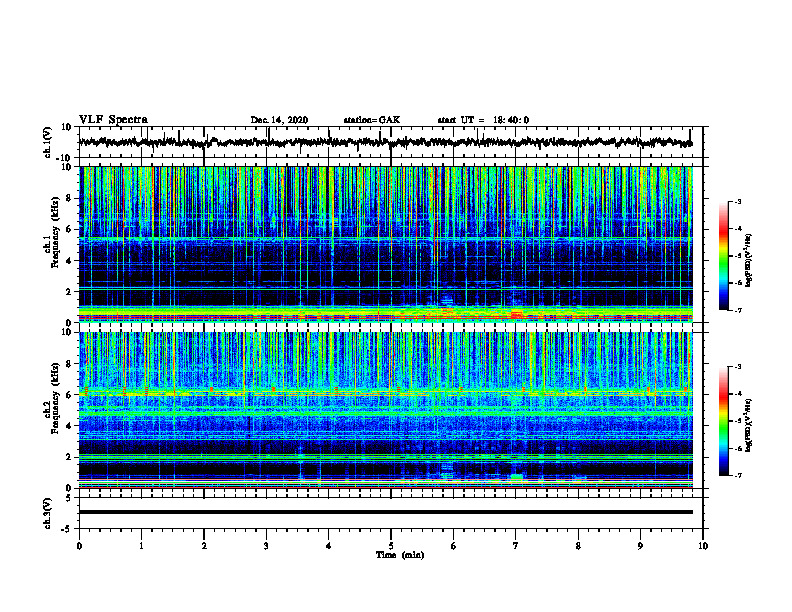Click the "Time (min)" axis label

coord(400,555)
